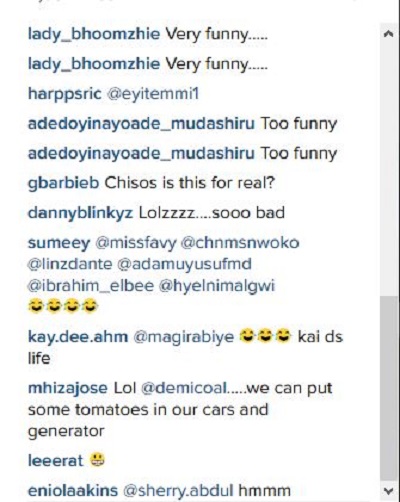Screen dimensions: 400x502
Task: Follow the @chnmsnwoko mention link
Action: click(240, 243)
